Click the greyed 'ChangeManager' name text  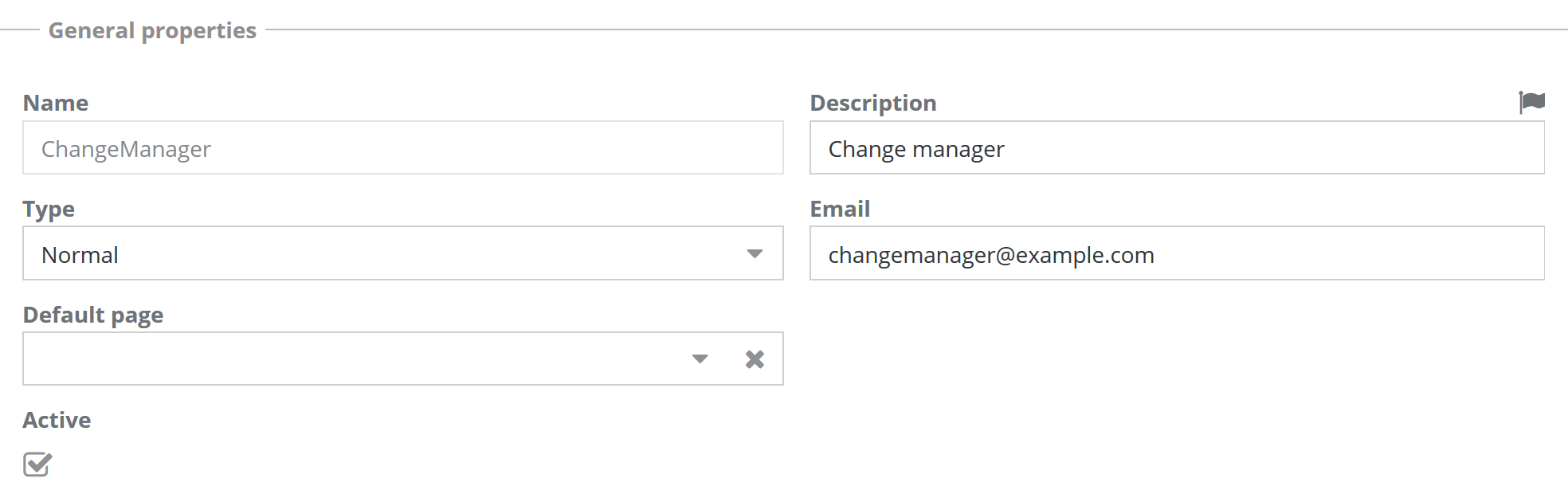click(126, 149)
